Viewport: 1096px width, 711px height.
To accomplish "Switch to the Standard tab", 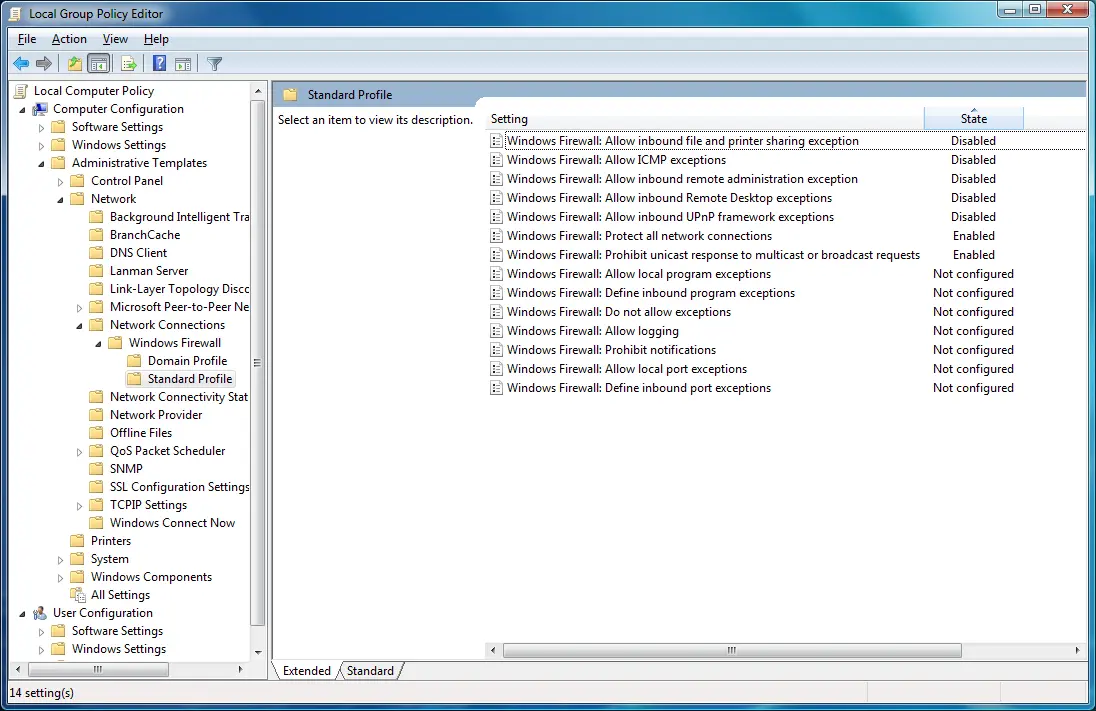I will point(370,671).
